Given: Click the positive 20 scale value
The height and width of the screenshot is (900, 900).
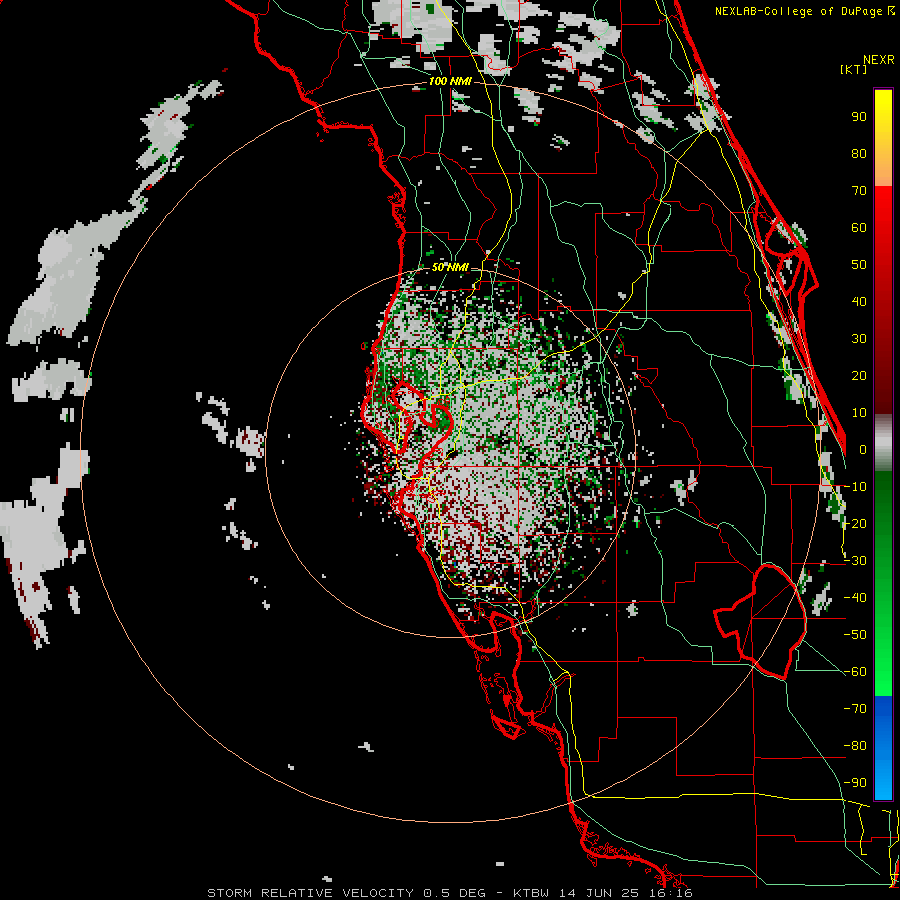Looking at the screenshot, I should (x=859, y=375).
